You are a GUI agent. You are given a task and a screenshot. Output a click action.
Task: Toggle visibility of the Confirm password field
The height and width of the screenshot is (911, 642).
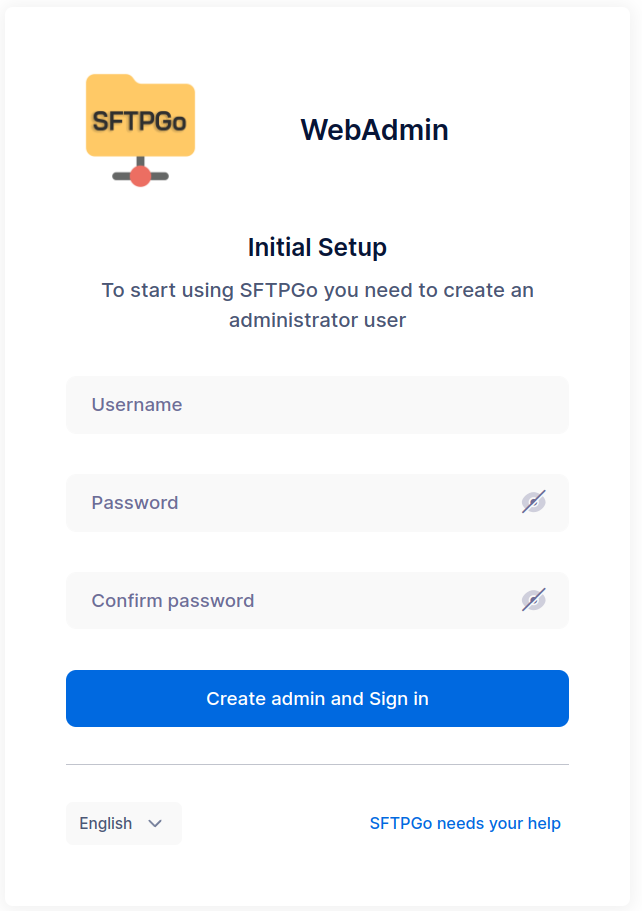[x=534, y=600]
